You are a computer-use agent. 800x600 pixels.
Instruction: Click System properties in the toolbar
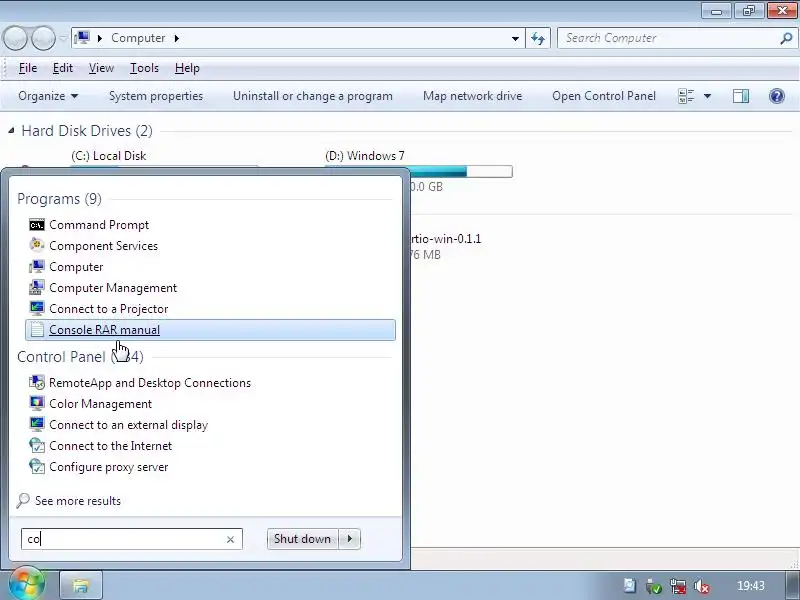pyautogui.click(x=156, y=96)
